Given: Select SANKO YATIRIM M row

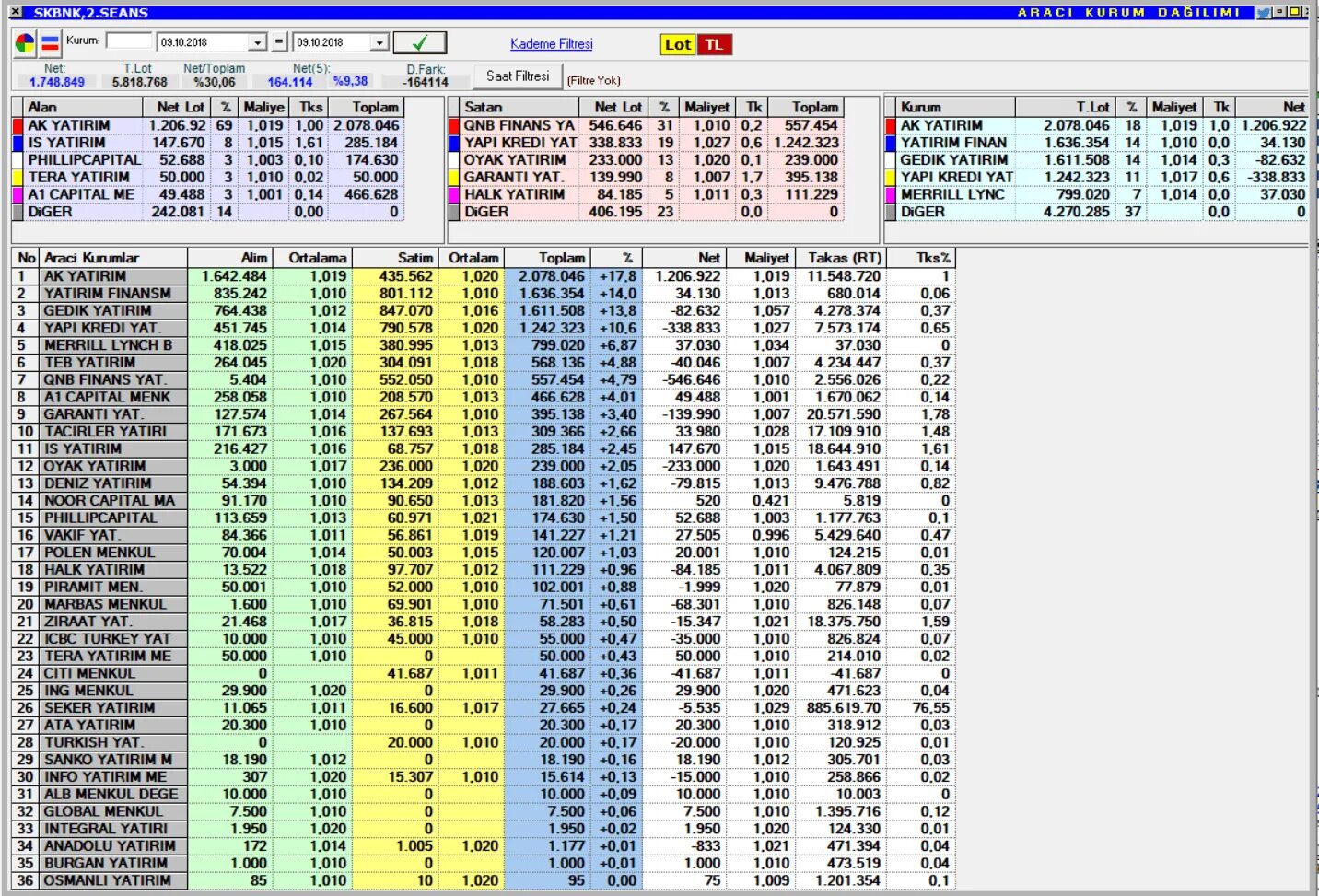Looking at the screenshot, I should pos(483,760).
